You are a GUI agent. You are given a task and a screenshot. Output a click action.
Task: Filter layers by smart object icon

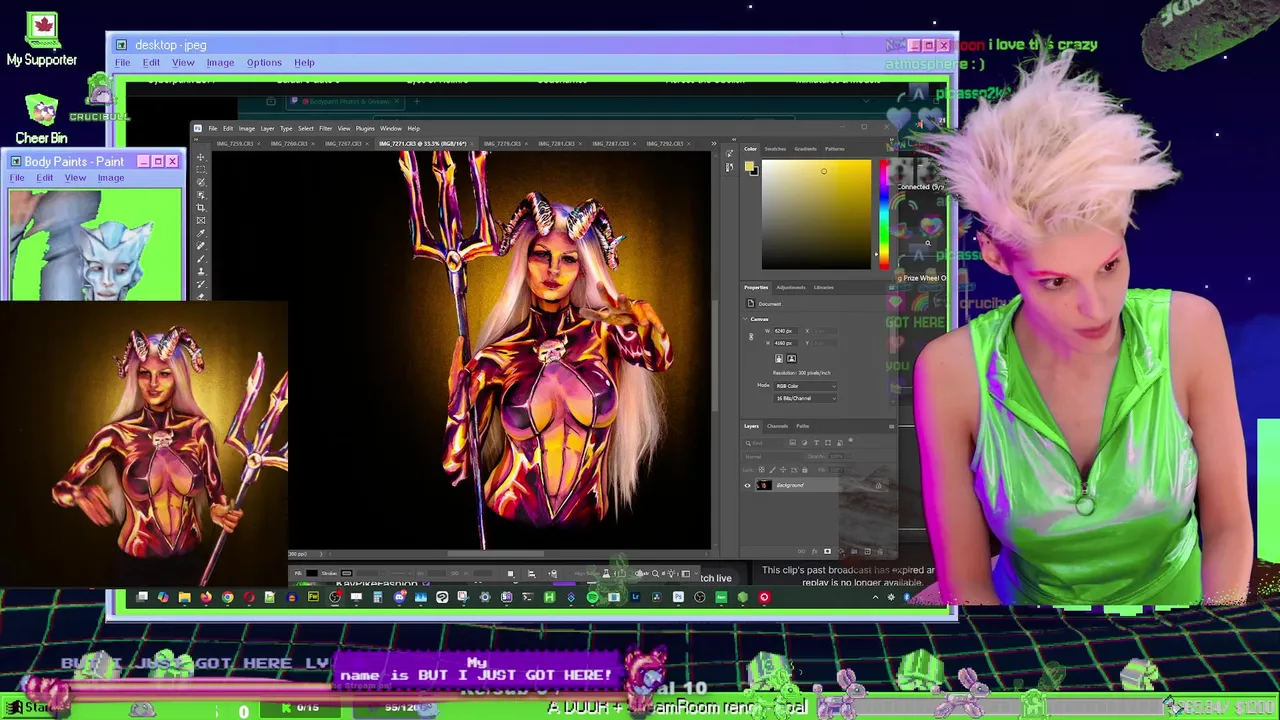[840, 443]
